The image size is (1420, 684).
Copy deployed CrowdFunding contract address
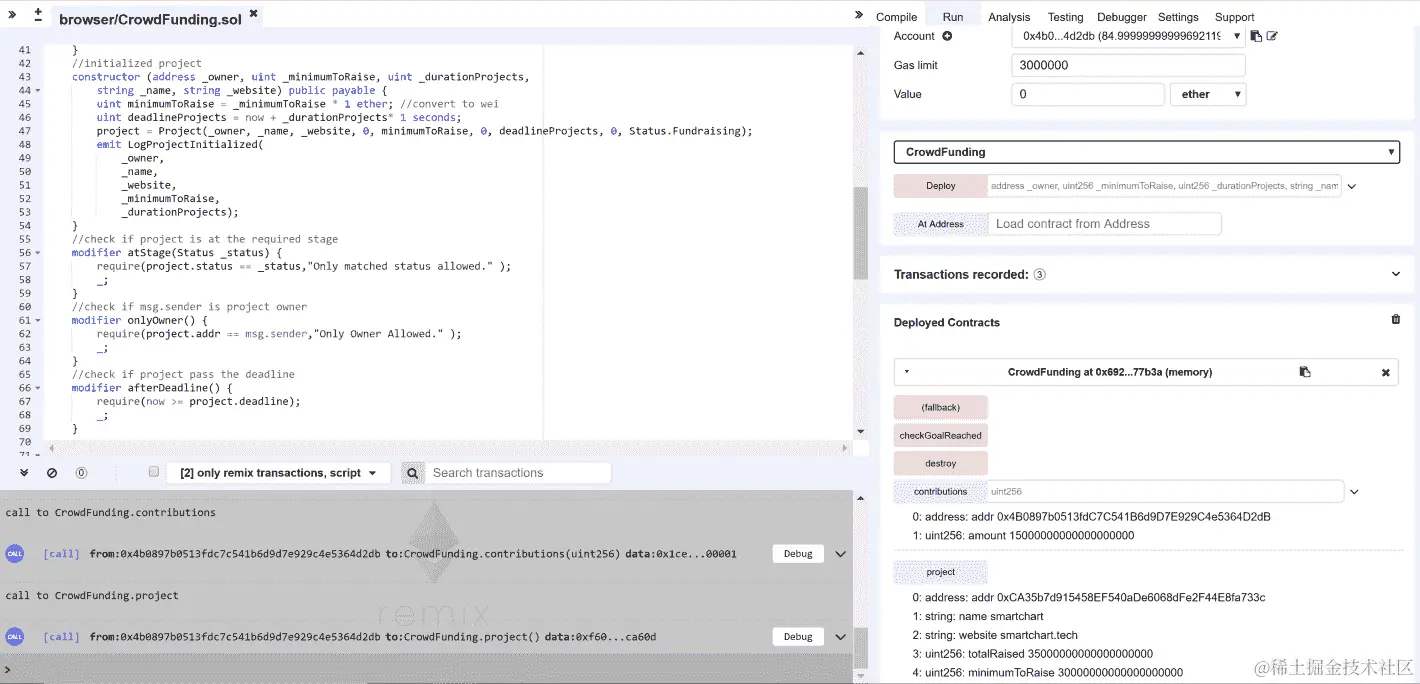(1305, 372)
